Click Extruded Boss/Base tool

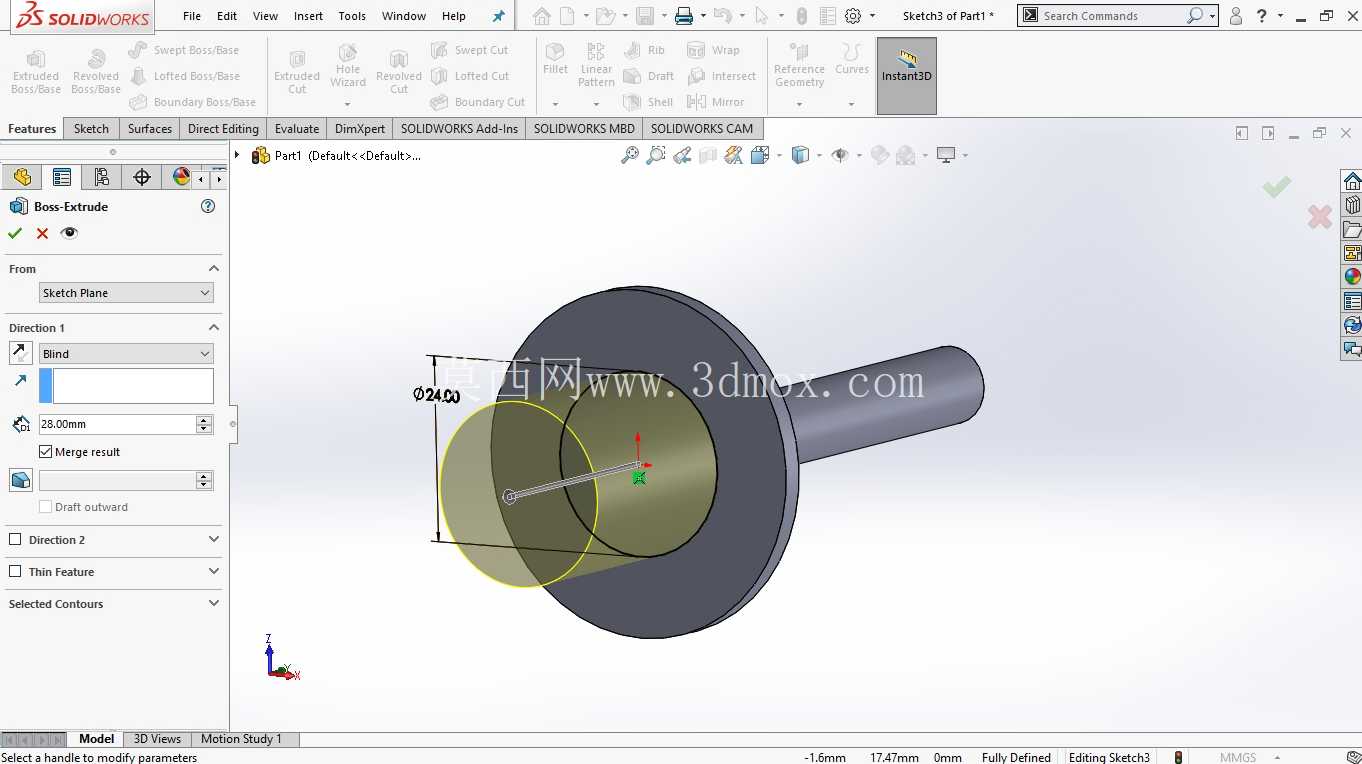pos(36,70)
